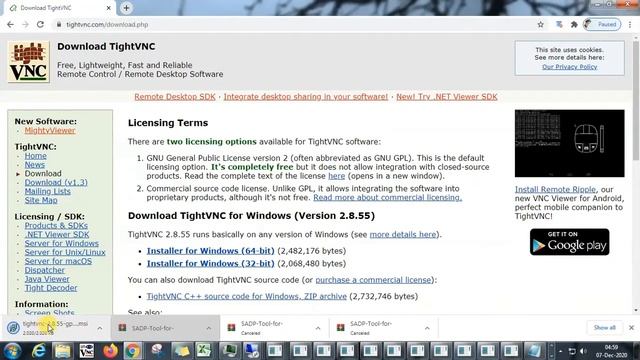
Task: Expand options for the second SADP-Tool download
Action: coord(318,328)
